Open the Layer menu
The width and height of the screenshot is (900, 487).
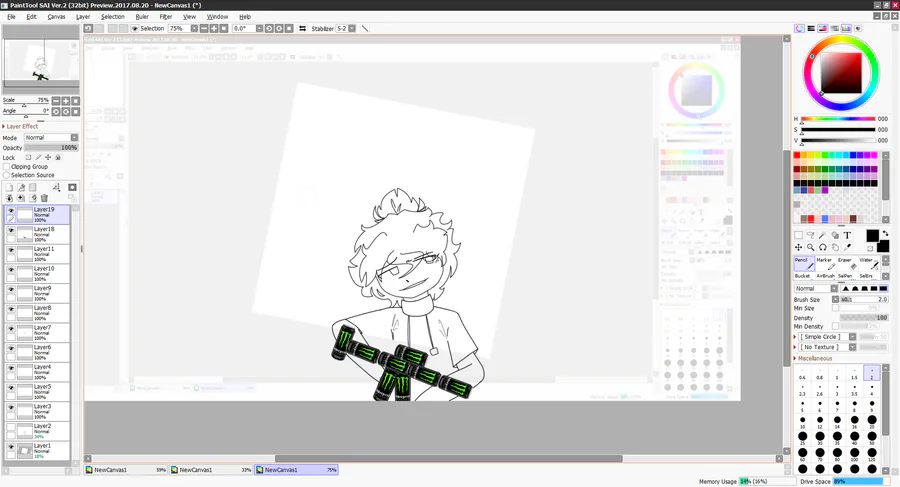point(83,17)
